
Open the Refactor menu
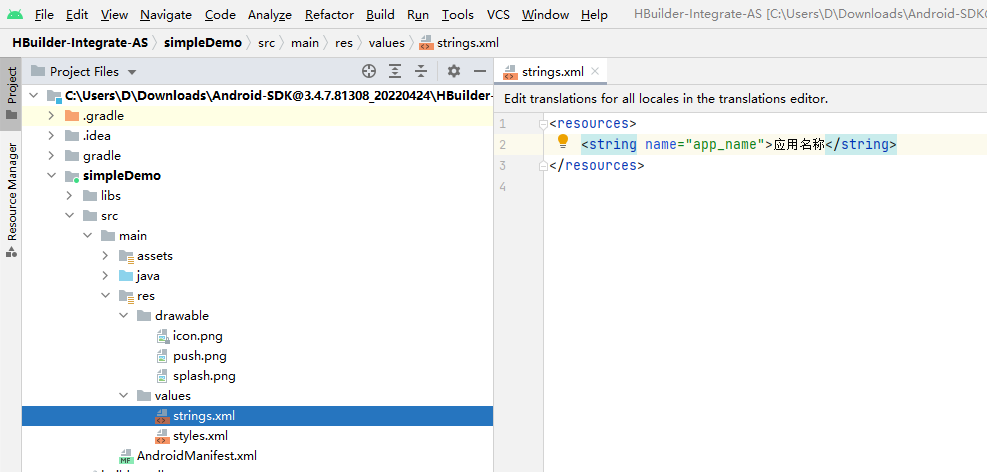[329, 15]
